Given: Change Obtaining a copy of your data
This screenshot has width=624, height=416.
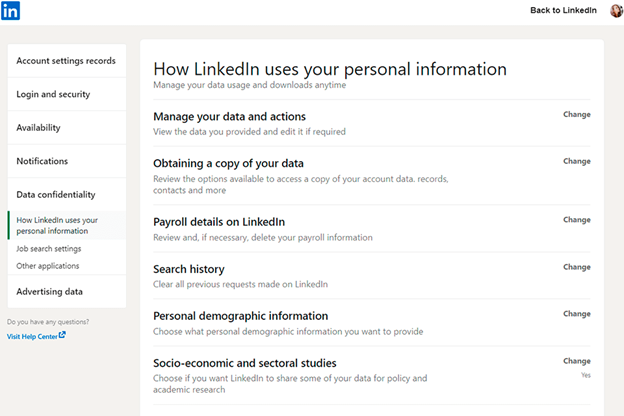Looking at the screenshot, I should 577,161.
